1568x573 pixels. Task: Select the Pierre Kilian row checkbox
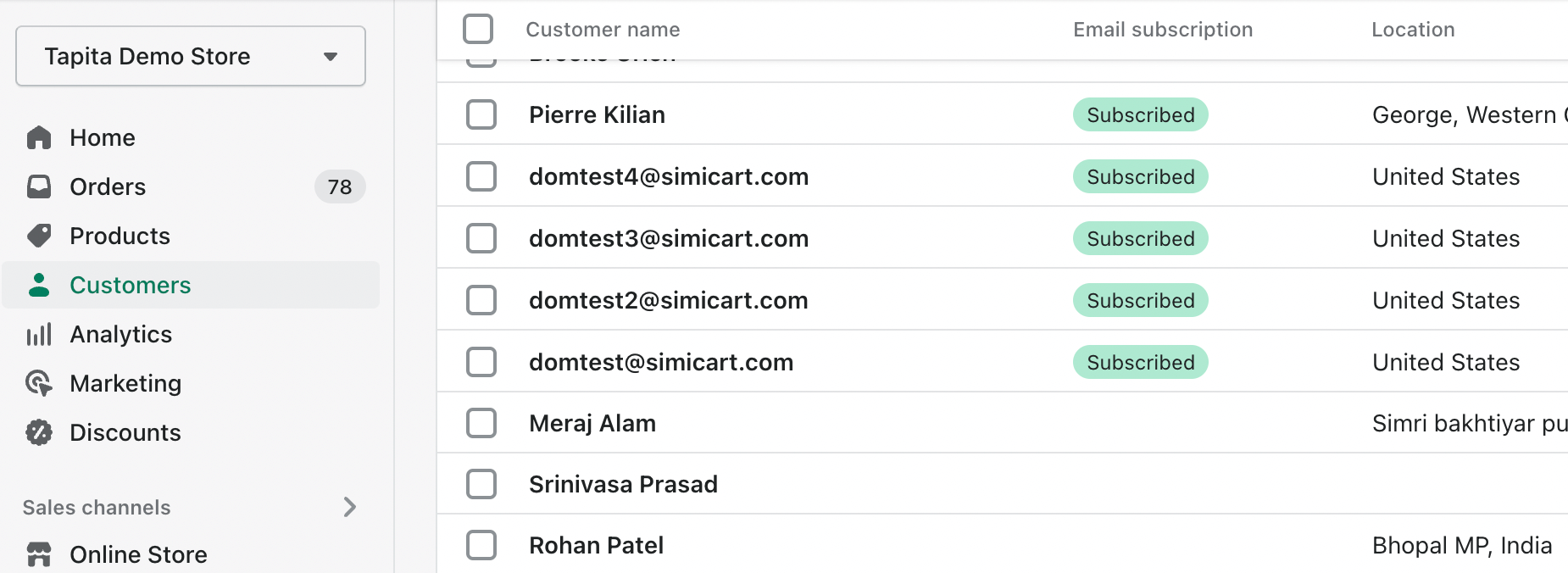(481, 114)
